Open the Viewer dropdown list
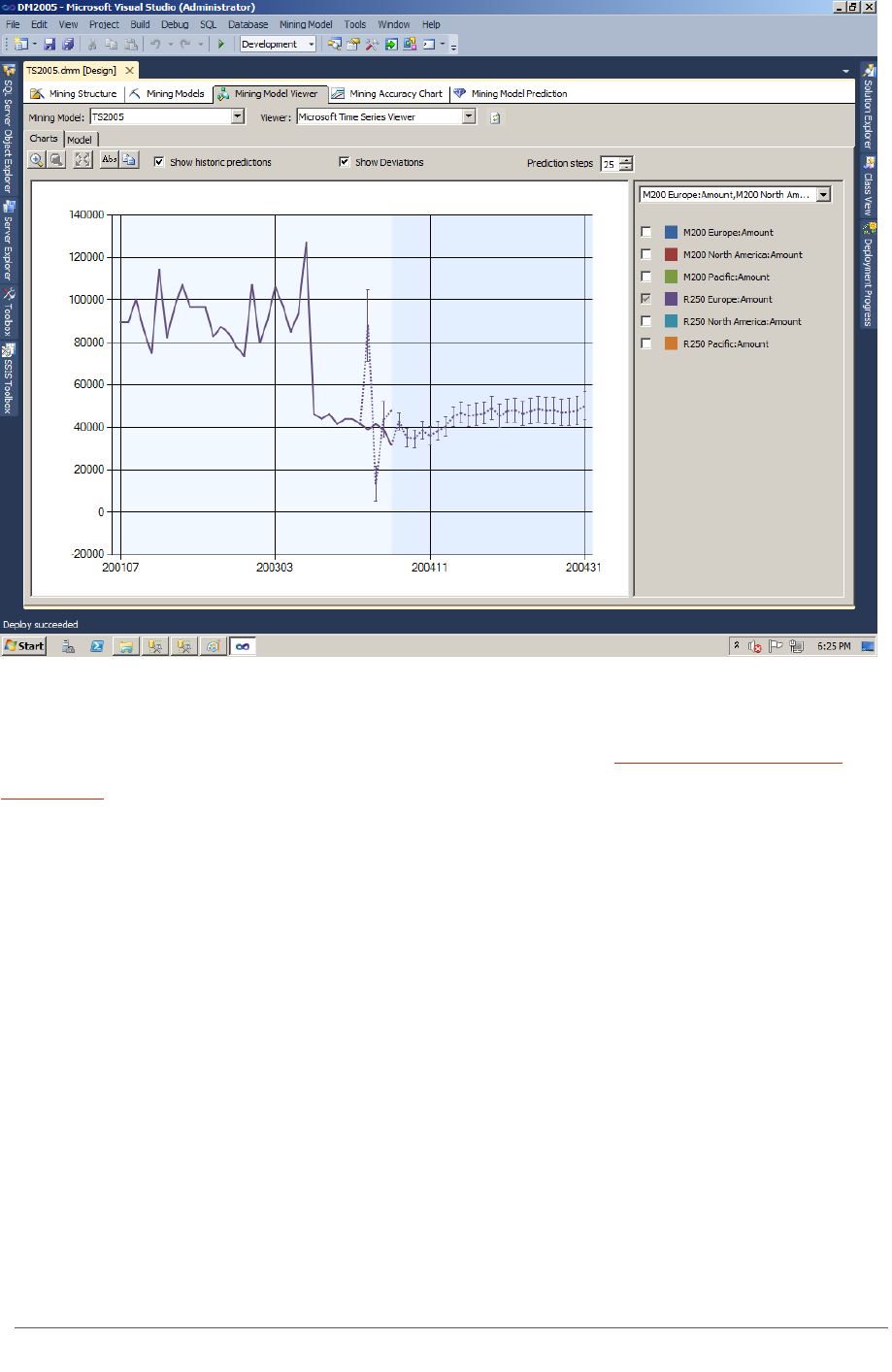The image size is (892, 1372). (470, 116)
